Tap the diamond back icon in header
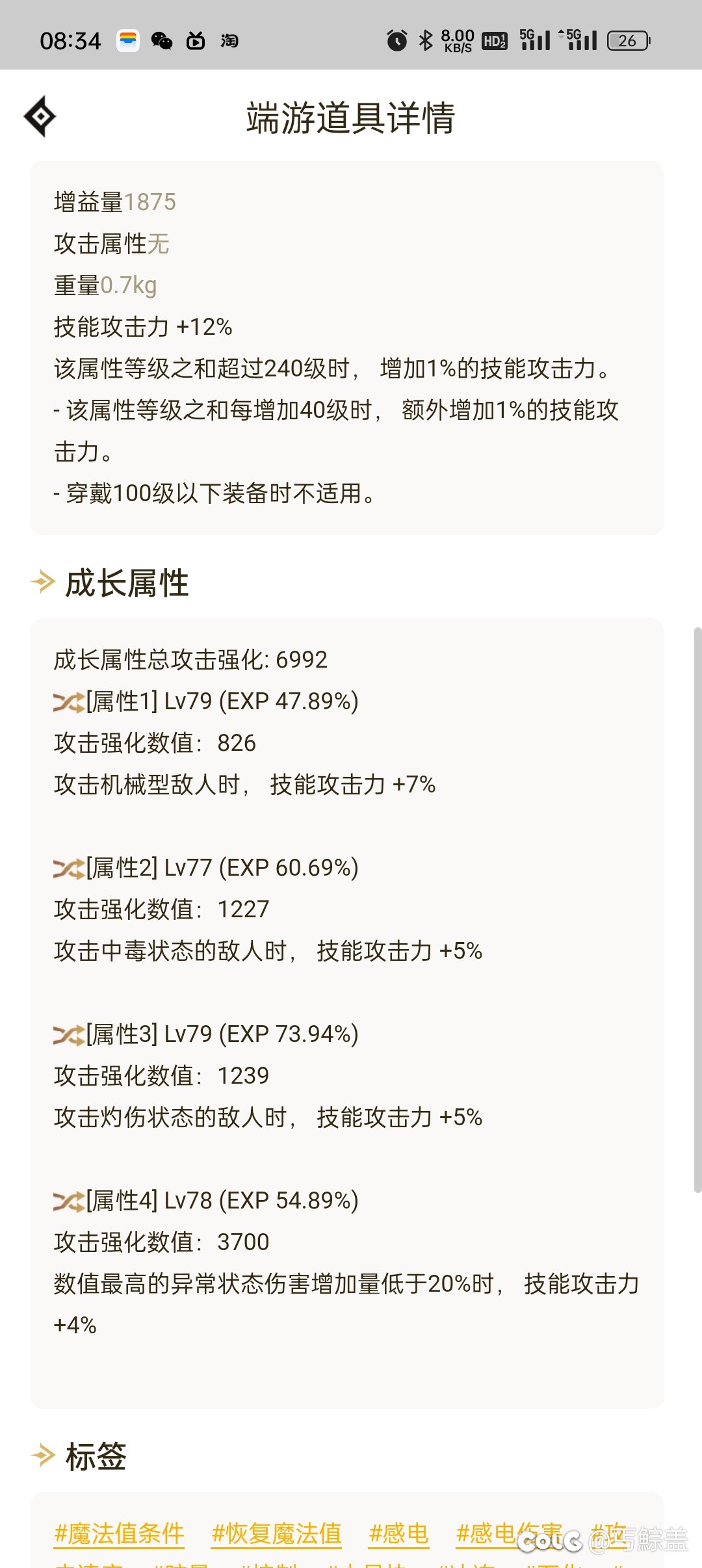702x1568 pixels. 40,117
